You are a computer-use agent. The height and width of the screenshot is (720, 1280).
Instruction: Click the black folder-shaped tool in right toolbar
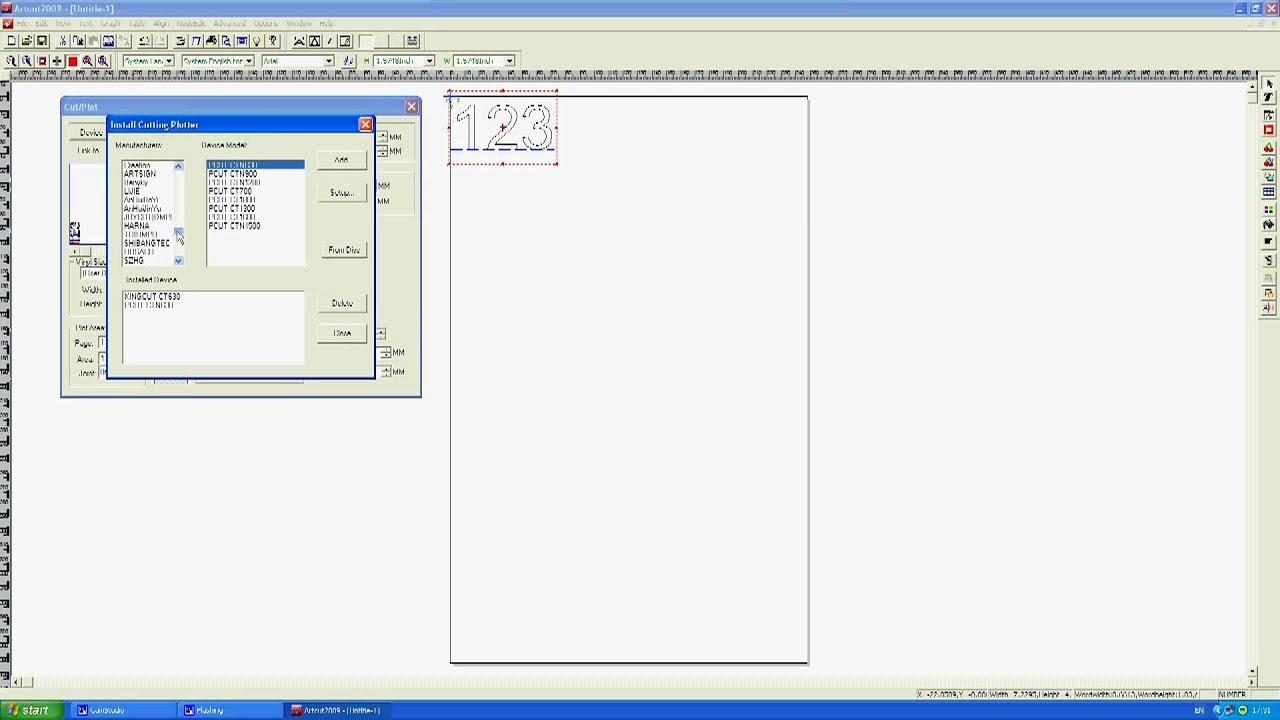point(1269,240)
